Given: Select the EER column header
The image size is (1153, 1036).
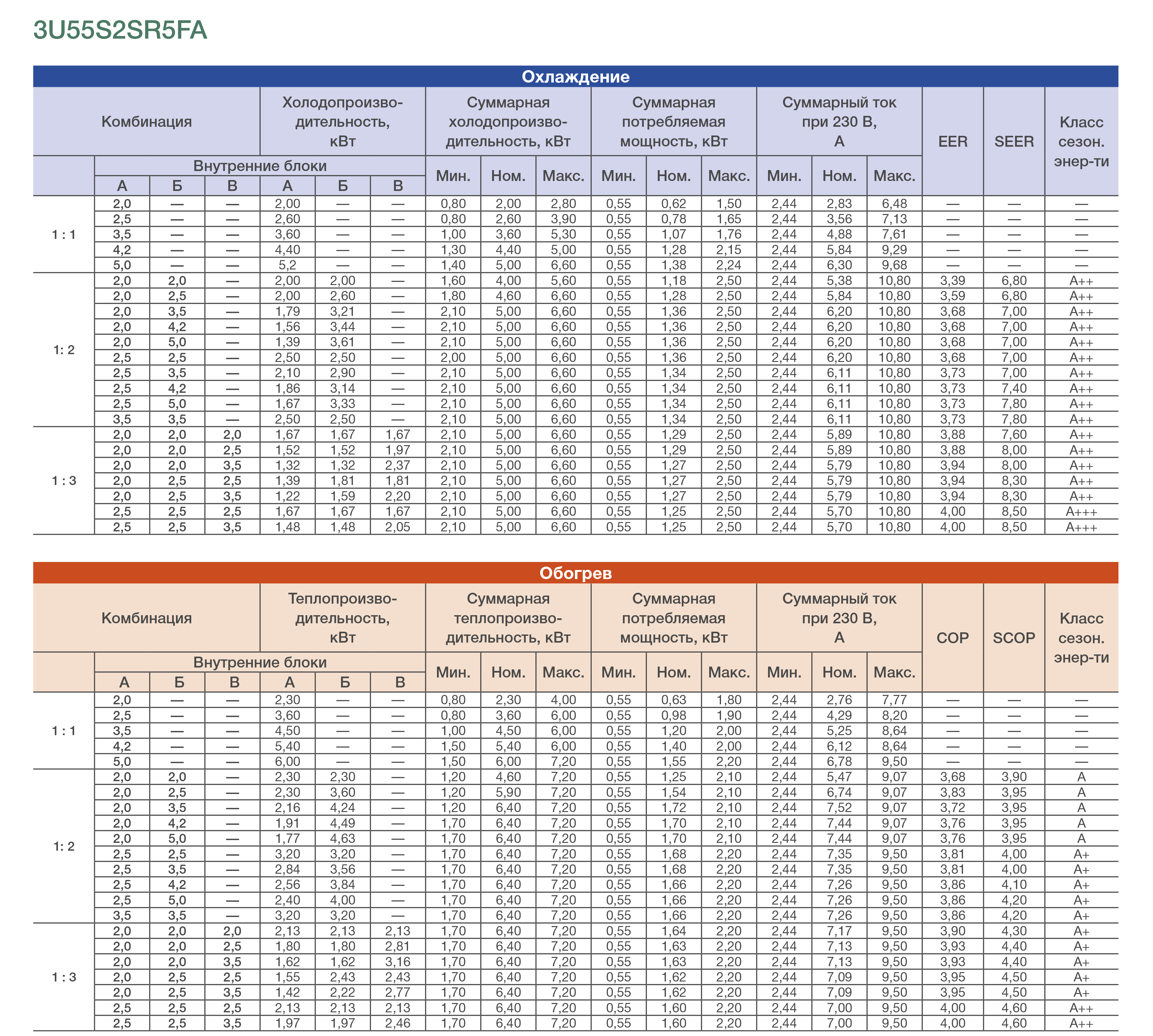Looking at the screenshot, I should pyautogui.click(x=952, y=141).
